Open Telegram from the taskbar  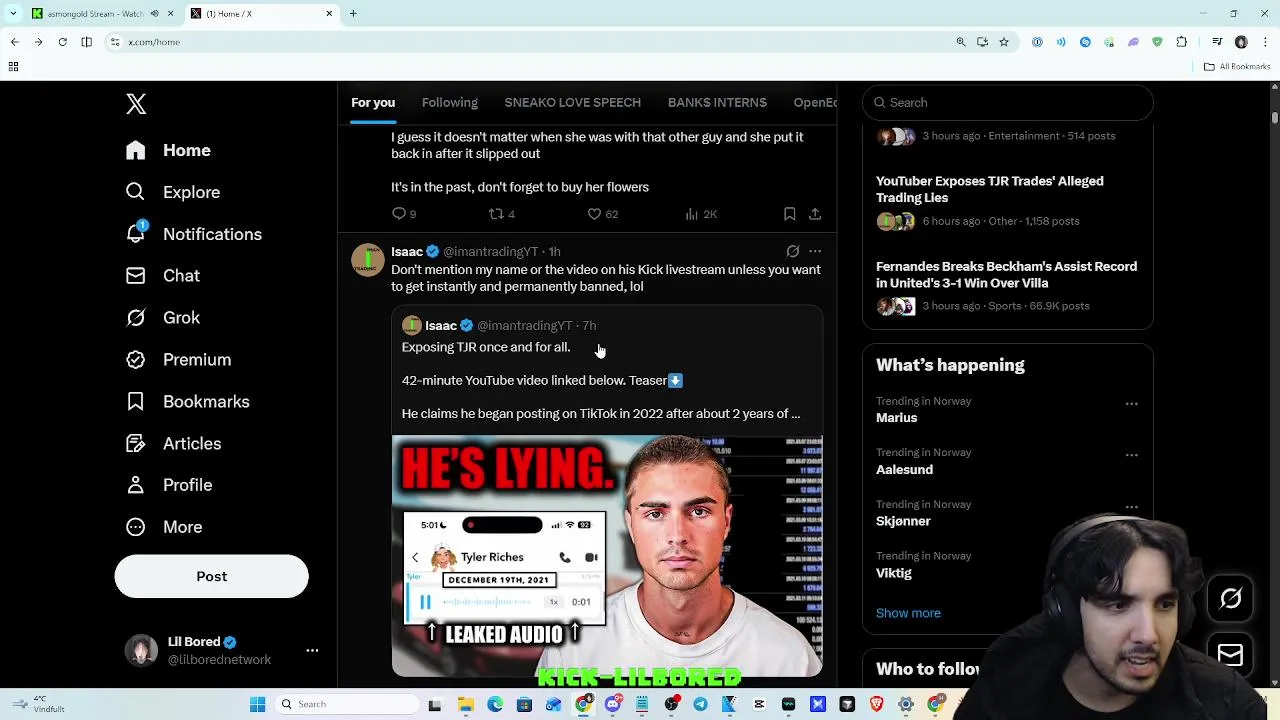700,704
